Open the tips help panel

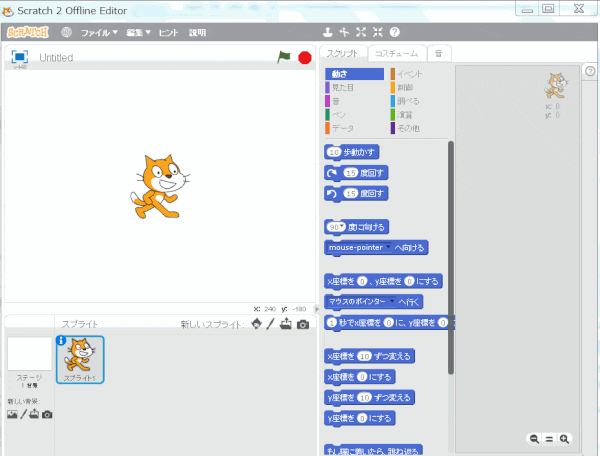(590, 71)
